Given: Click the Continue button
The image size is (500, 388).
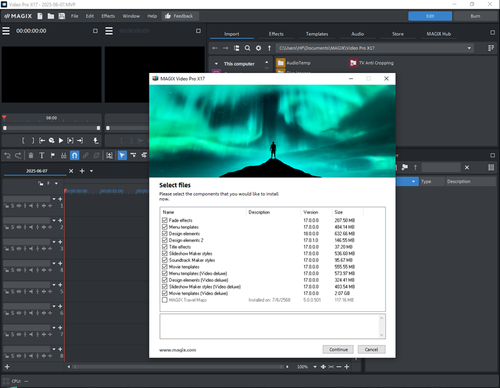Looking at the screenshot, I should [x=338, y=349].
